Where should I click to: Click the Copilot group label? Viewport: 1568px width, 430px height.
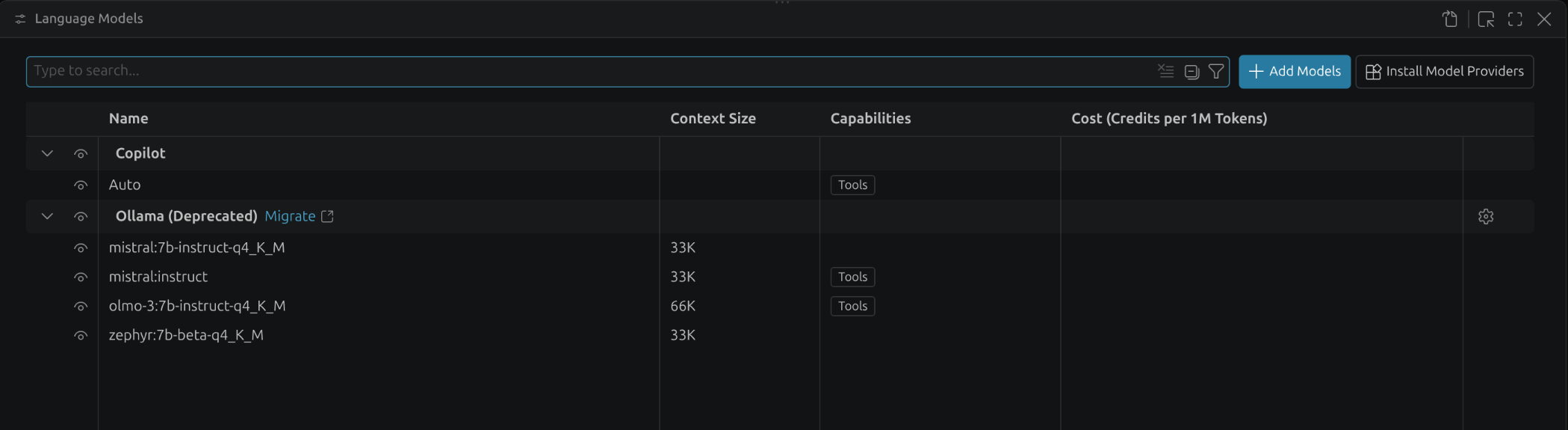[140, 153]
